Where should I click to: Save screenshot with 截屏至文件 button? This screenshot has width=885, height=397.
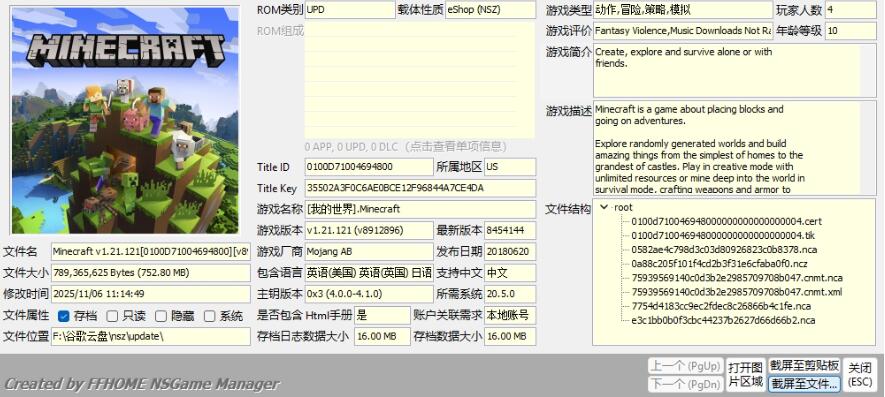[805, 384]
